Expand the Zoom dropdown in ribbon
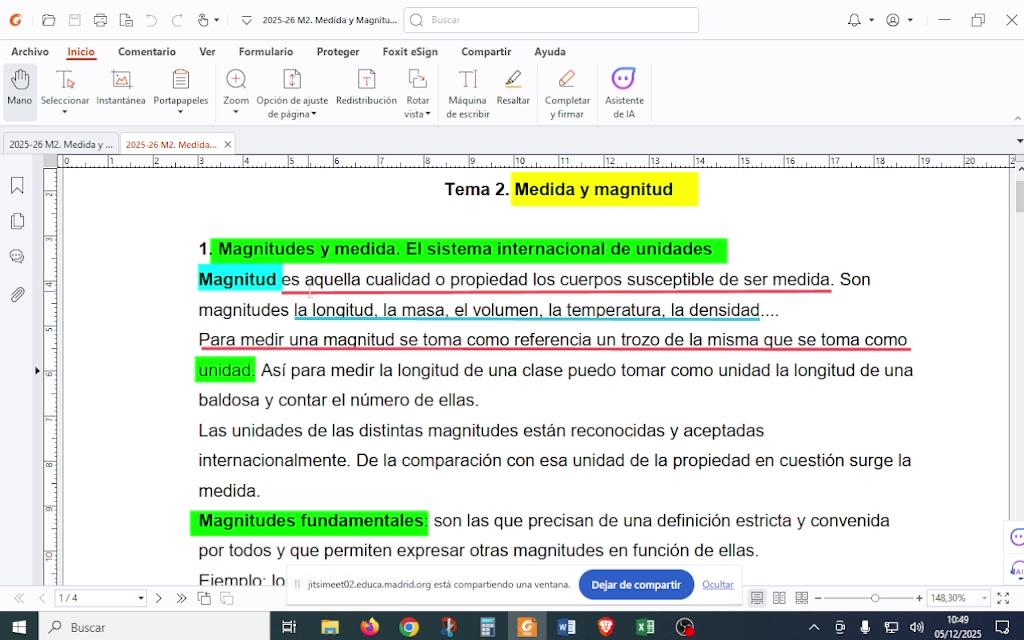The width and height of the screenshot is (1024, 640). click(236, 112)
